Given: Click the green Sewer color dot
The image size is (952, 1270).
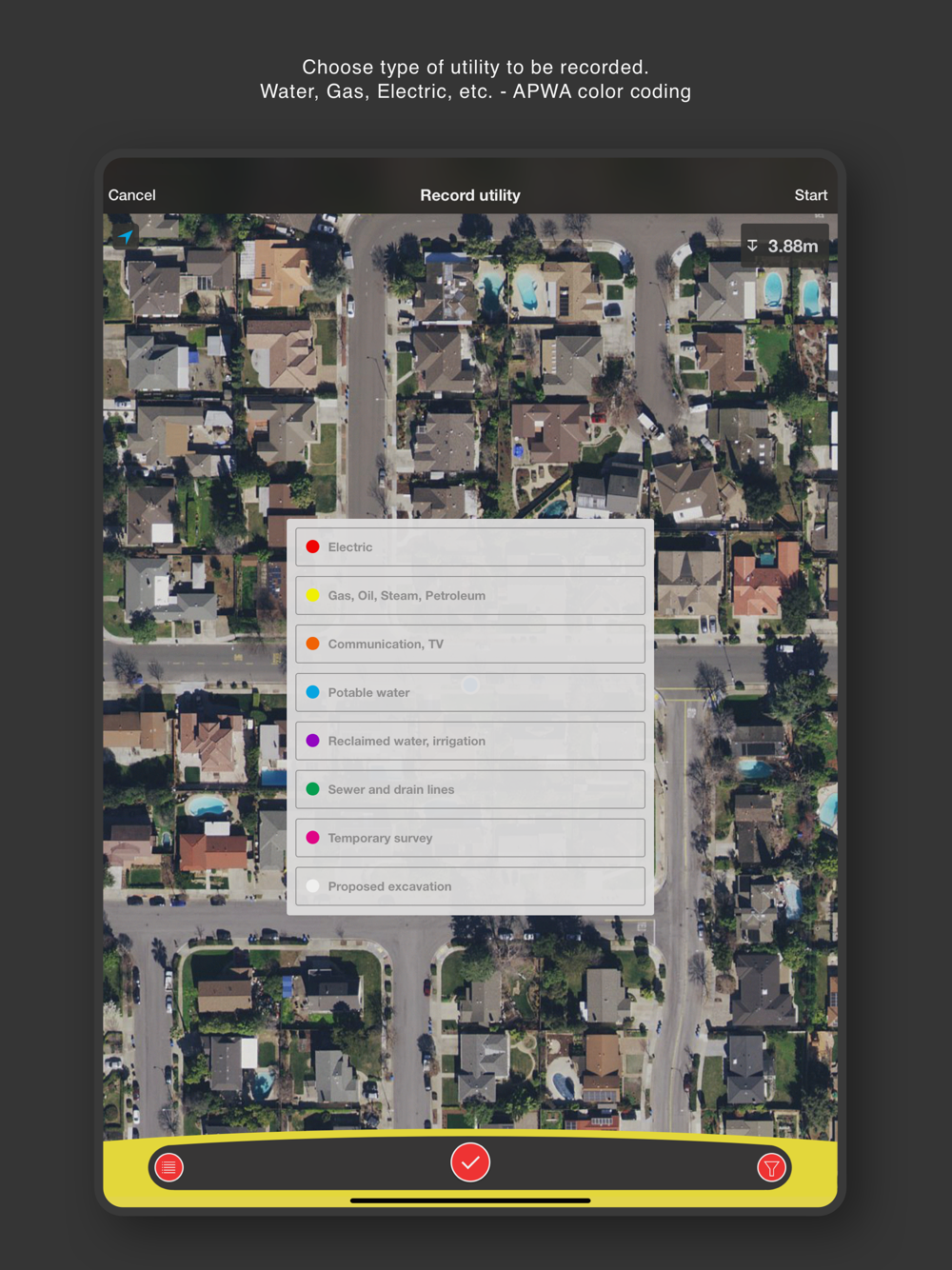Looking at the screenshot, I should [312, 789].
